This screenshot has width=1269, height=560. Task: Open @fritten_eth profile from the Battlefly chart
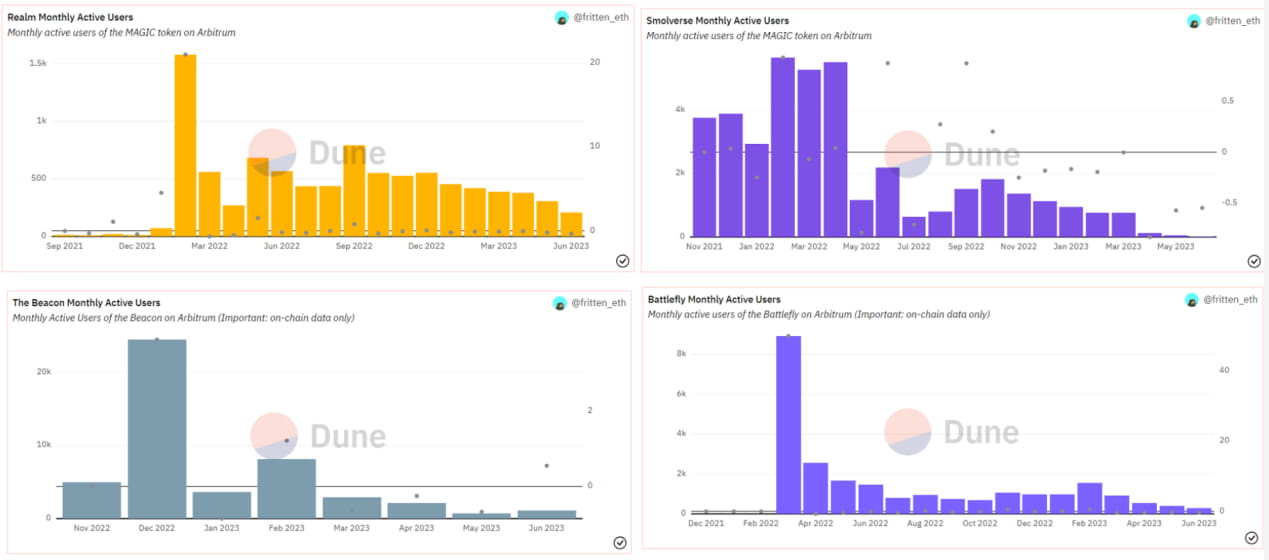pos(1231,299)
